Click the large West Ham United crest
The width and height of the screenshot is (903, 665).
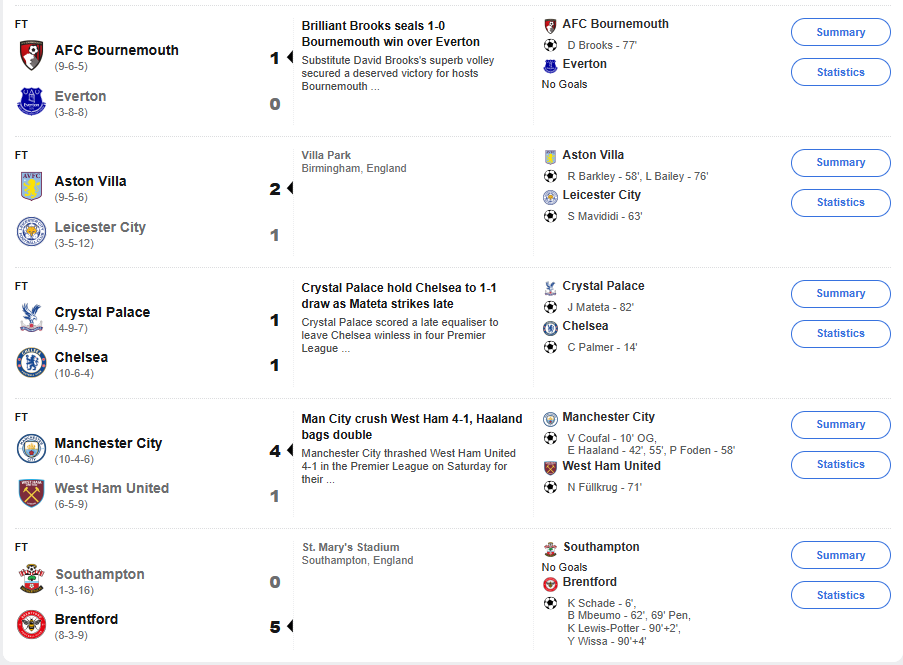(31, 493)
